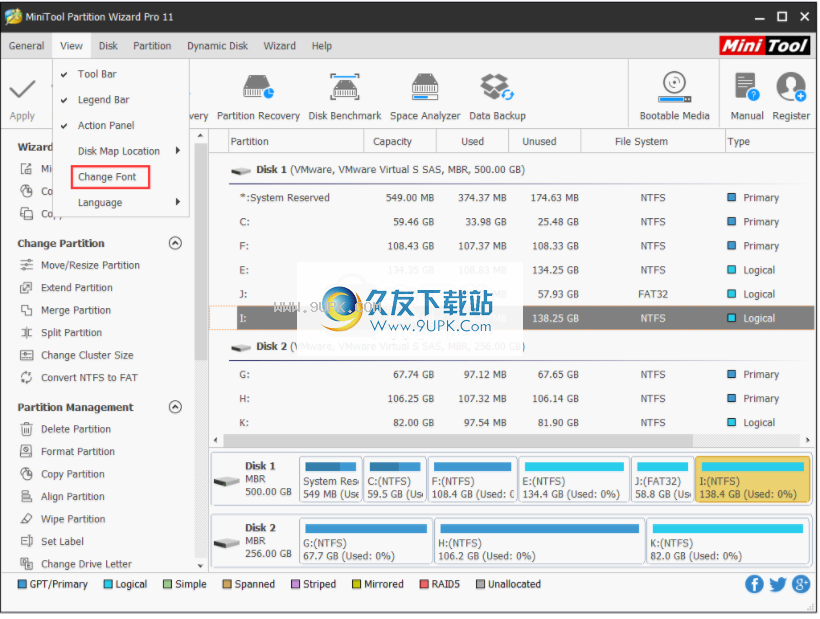This screenshot has width=820, height=619.
Task: Click the Partition column header
Action: pyautogui.click(x=296, y=142)
